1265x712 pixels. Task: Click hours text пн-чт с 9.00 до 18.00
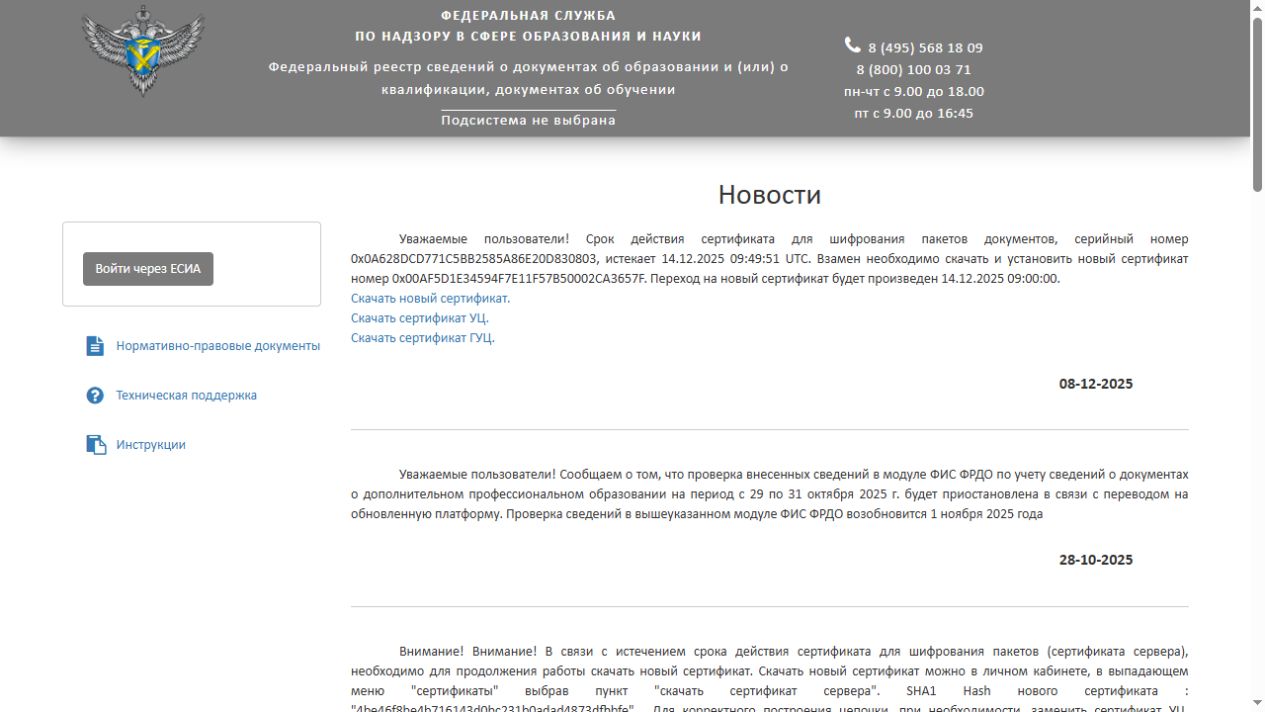click(x=914, y=92)
